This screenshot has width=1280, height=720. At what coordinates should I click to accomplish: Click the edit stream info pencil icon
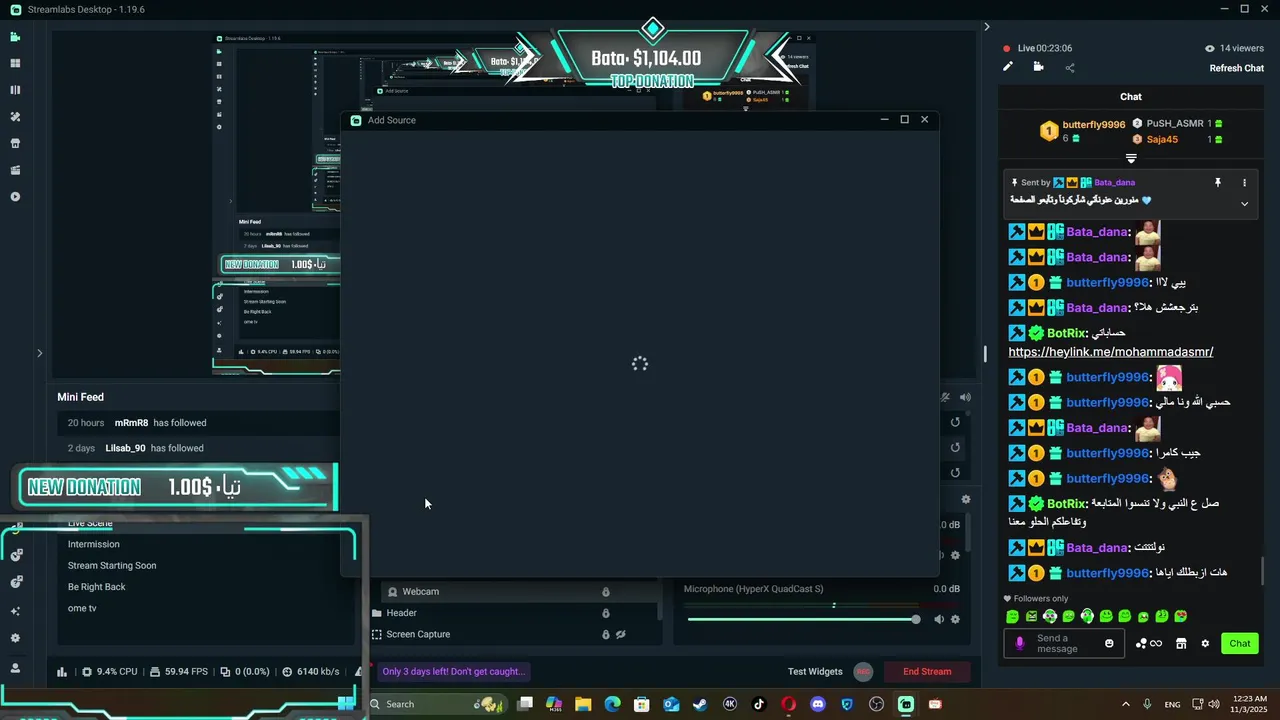(1008, 67)
